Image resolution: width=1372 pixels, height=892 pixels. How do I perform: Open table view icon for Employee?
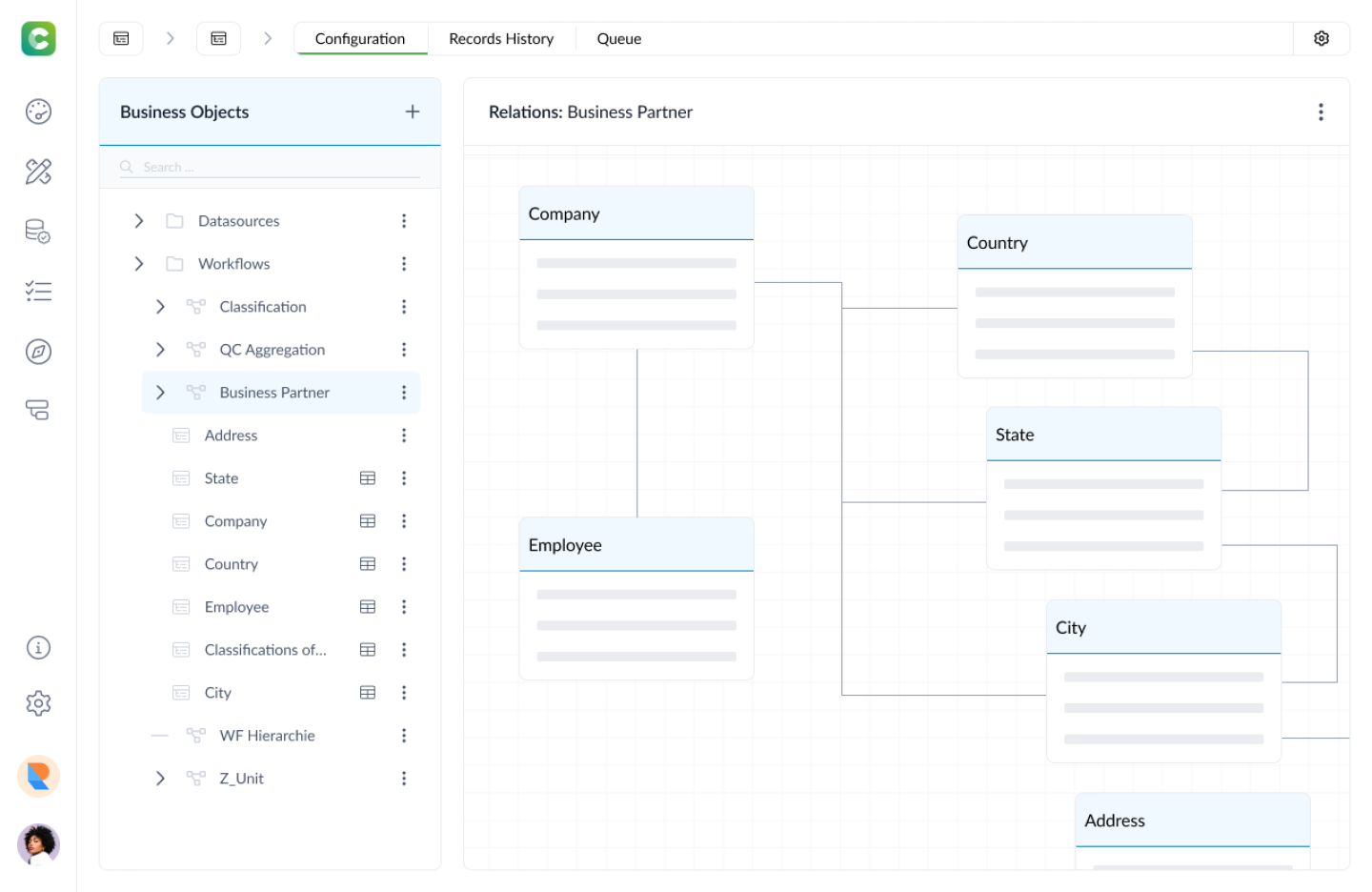(368, 607)
